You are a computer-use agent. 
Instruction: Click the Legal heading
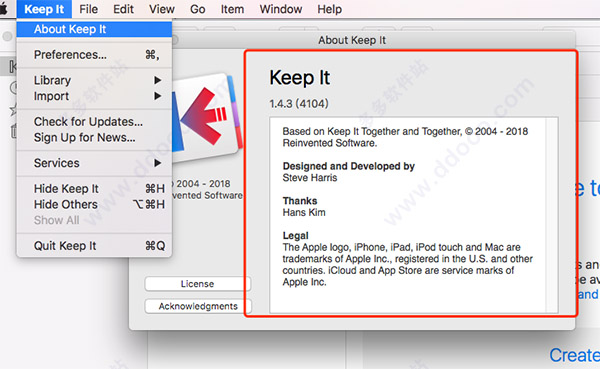(295, 235)
